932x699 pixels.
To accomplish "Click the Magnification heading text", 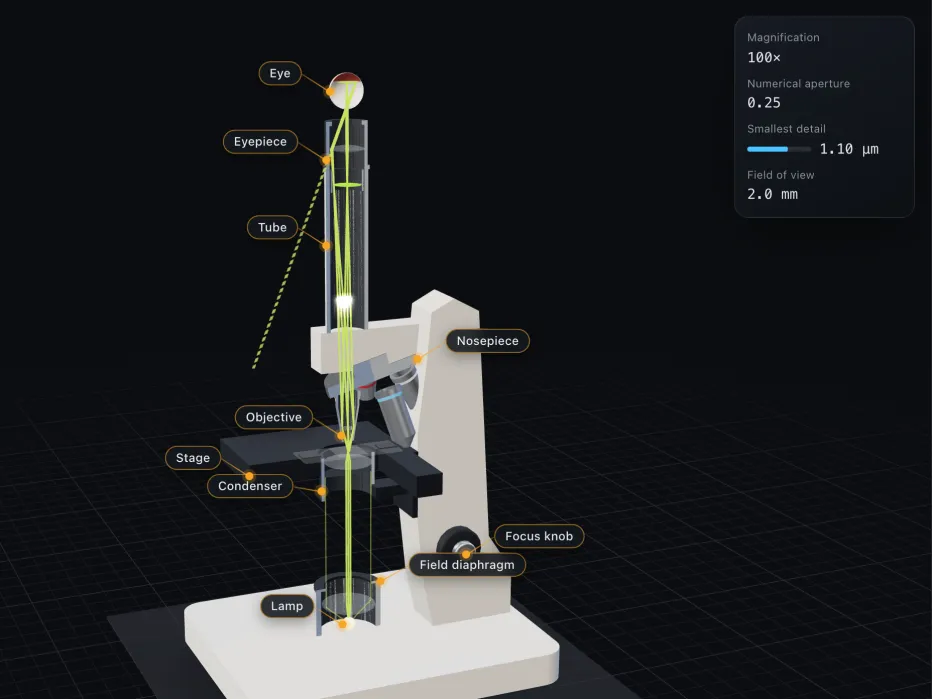I will coord(783,37).
